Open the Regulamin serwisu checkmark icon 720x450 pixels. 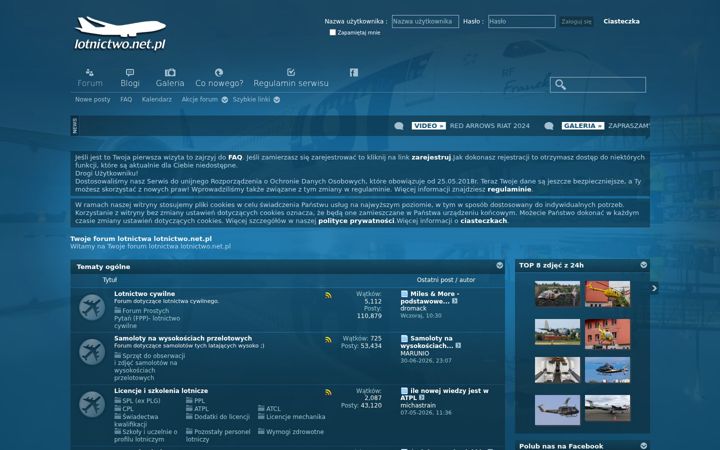point(291,72)
